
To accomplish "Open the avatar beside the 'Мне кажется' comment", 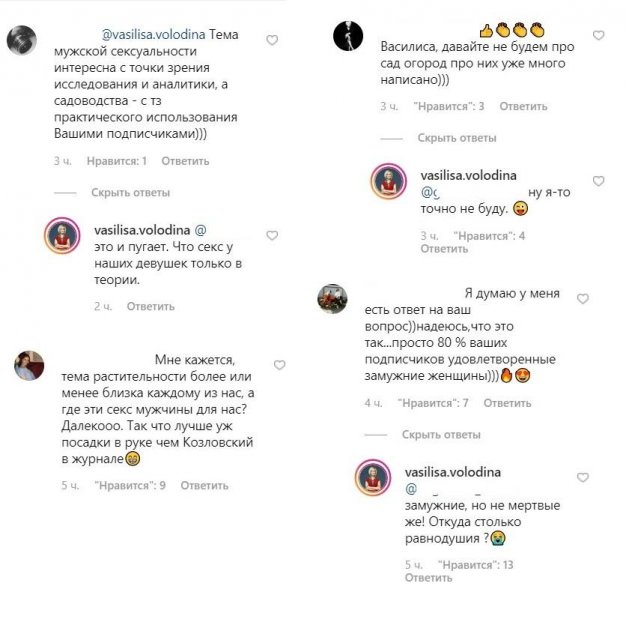I will coord(29,365).
